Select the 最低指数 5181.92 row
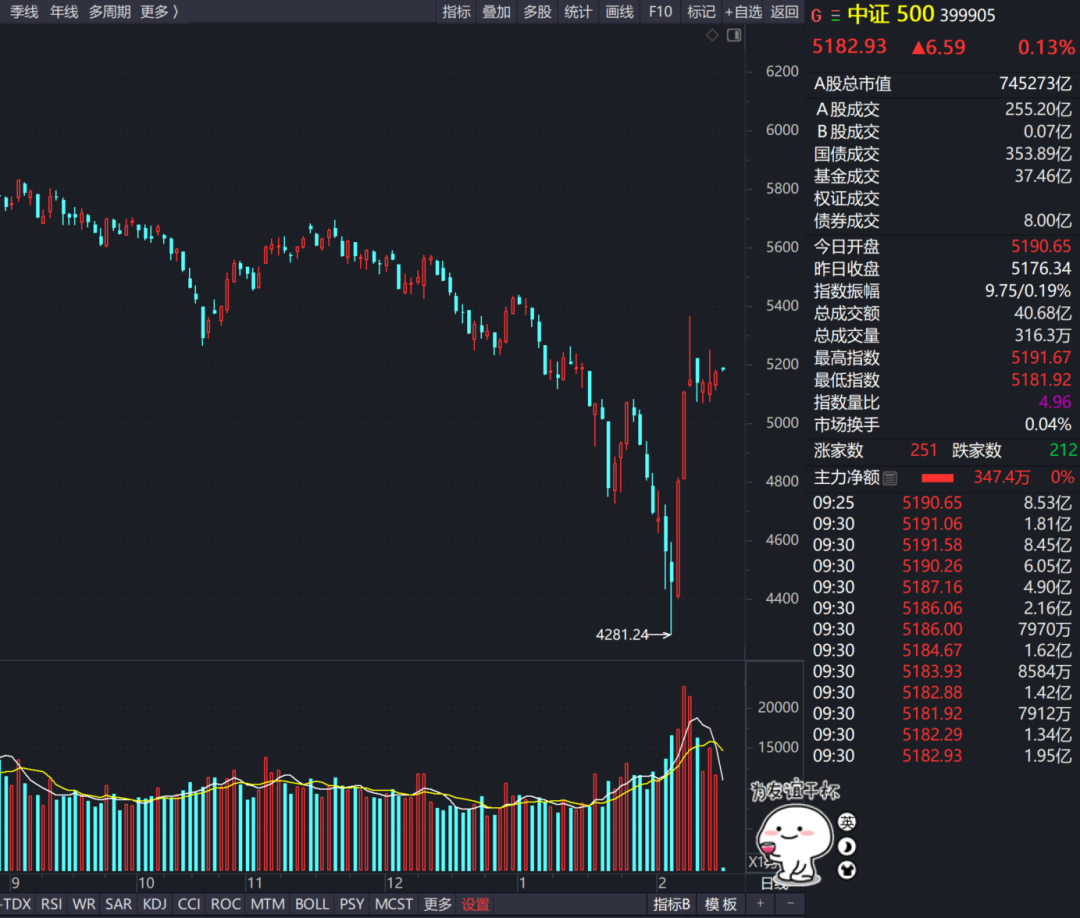This screenshot has width=1080, height=918. (942, 380)
